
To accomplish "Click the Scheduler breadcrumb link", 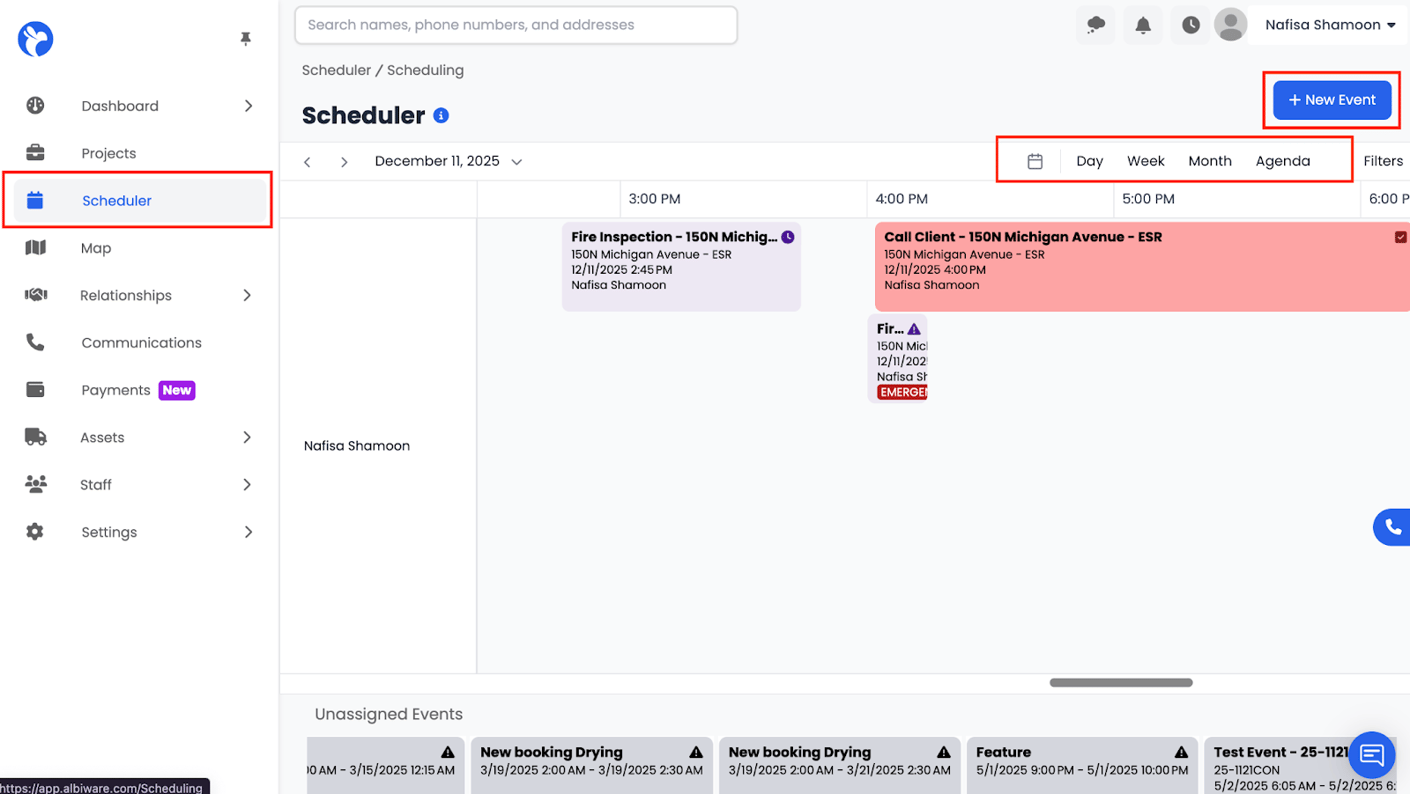I will (336, 70).
